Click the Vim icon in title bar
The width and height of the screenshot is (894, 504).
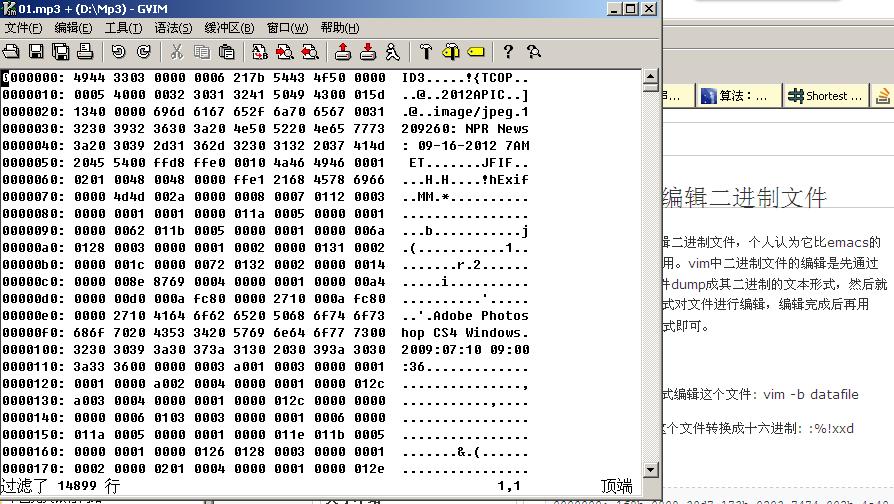click(9, 9)
